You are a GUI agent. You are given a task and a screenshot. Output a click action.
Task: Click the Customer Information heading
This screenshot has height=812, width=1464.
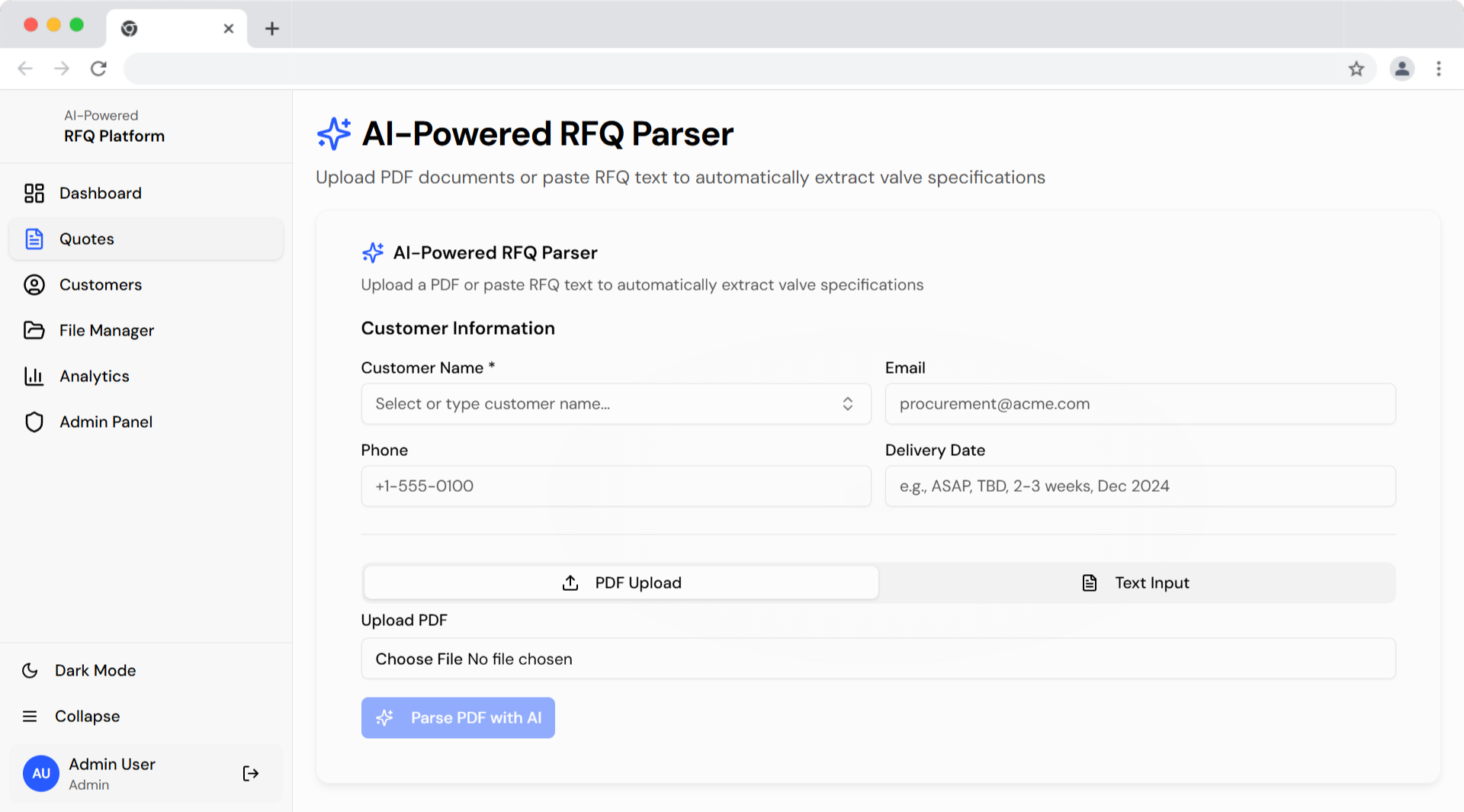[x=458, y=328]
